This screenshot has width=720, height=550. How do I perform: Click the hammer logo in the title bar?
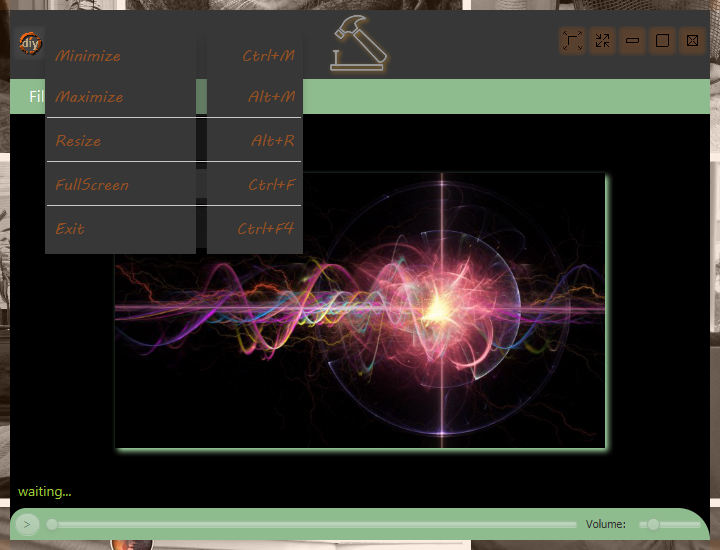click(x=359, y=44)
